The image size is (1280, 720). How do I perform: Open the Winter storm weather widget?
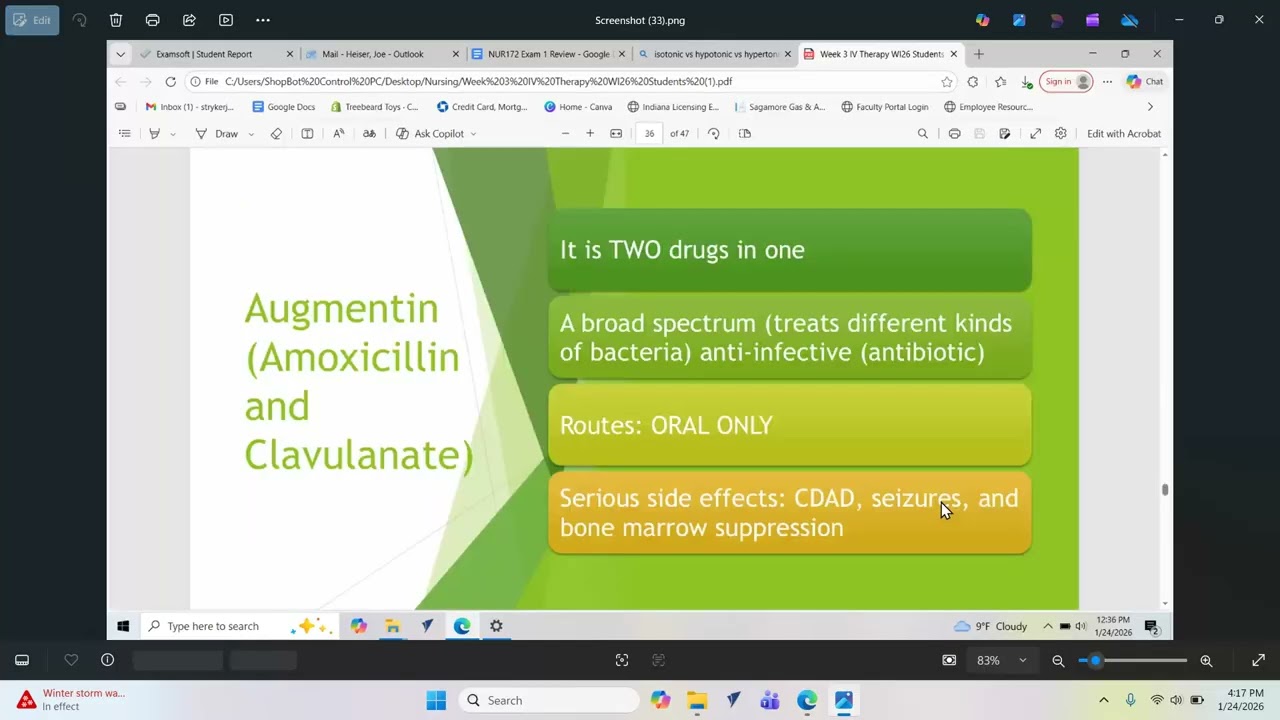click(x=70, y=700)
